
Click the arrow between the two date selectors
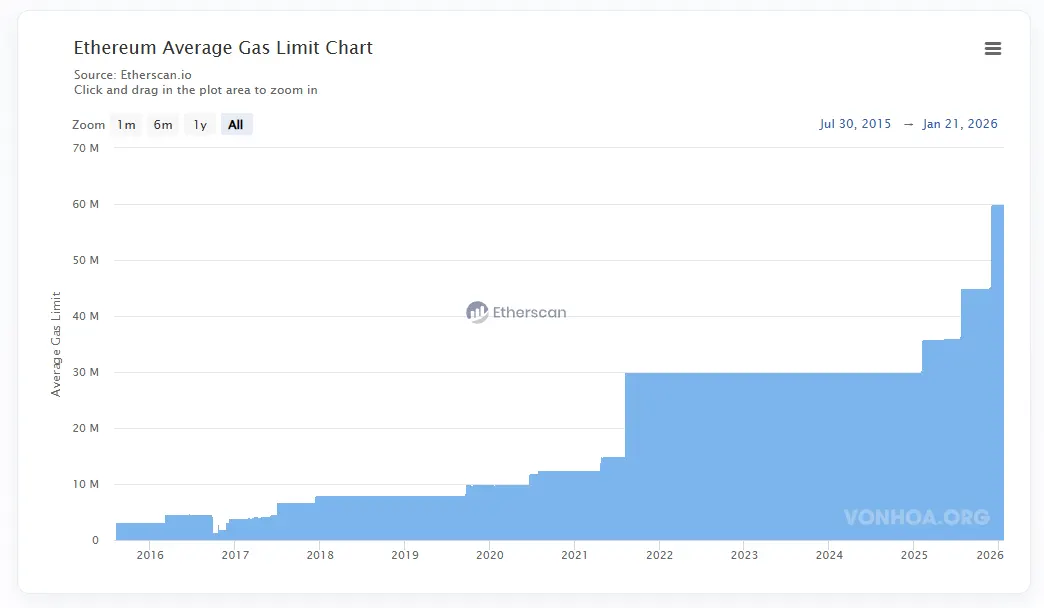(908, 123)
